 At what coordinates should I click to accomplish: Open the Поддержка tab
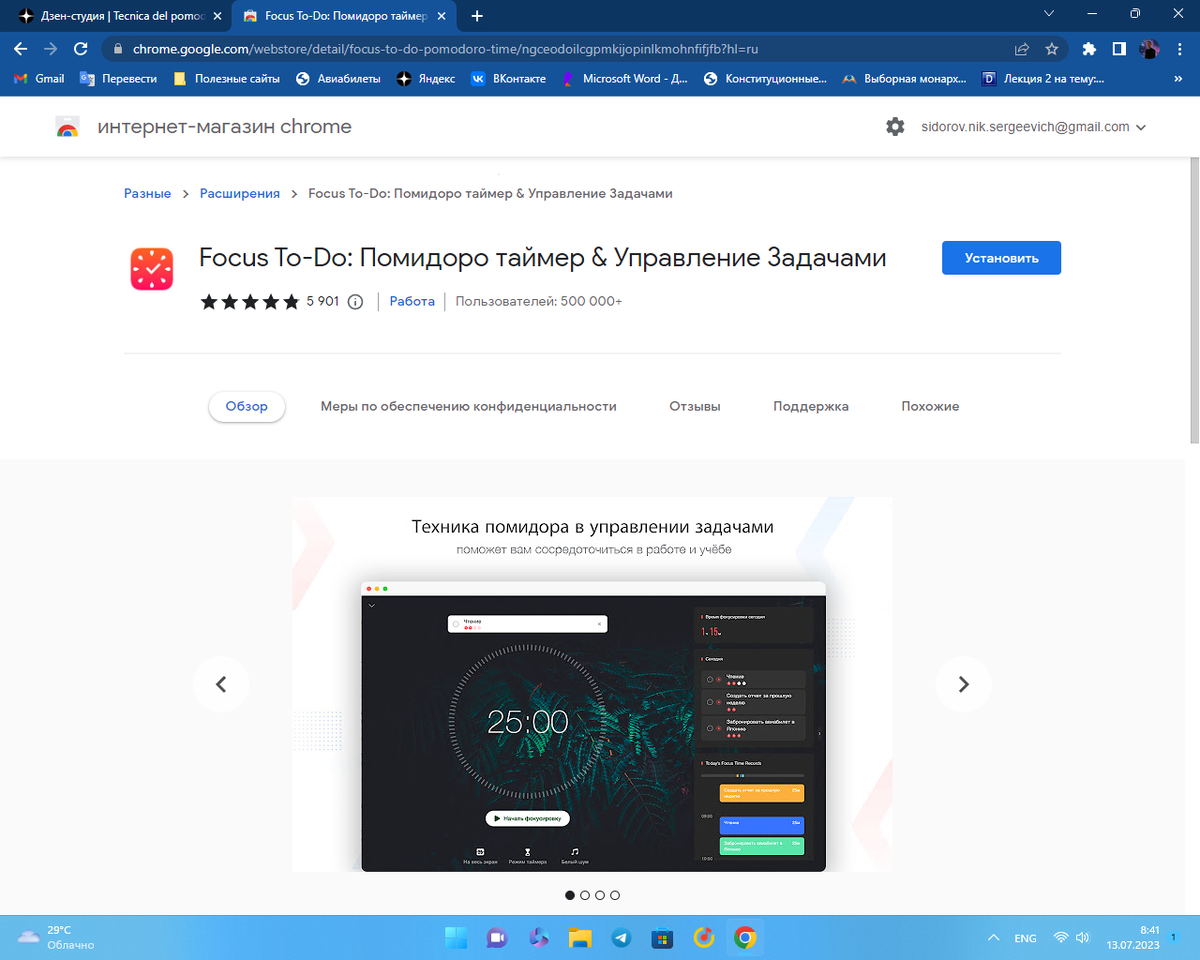(811, 406)
